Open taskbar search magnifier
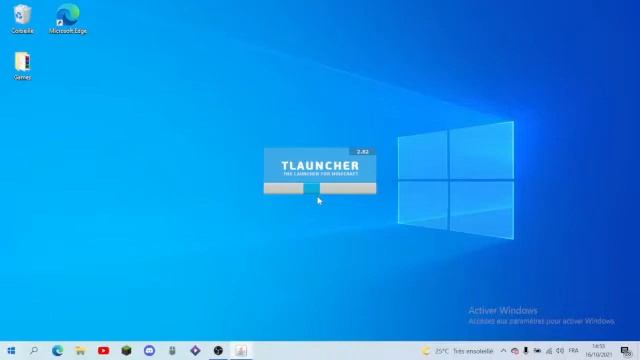The width and height of the screenshot is (640, 360). click(x=34, y=351)
